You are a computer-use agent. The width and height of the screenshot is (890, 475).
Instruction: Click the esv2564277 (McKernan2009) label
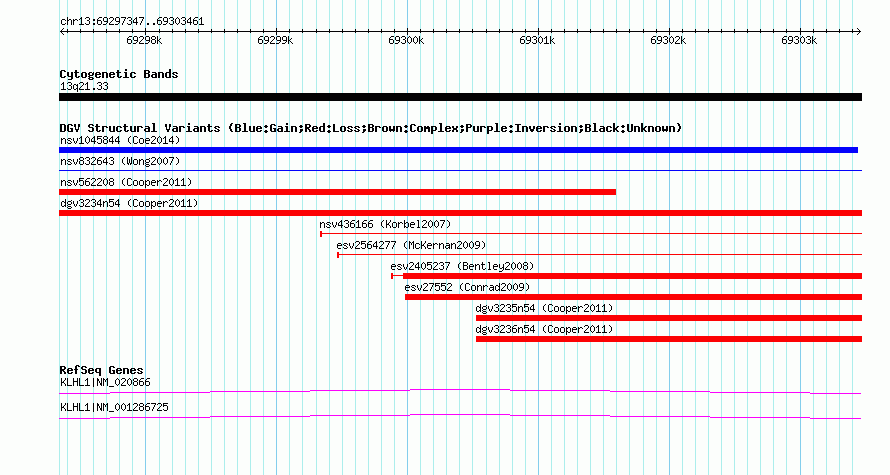411,245
